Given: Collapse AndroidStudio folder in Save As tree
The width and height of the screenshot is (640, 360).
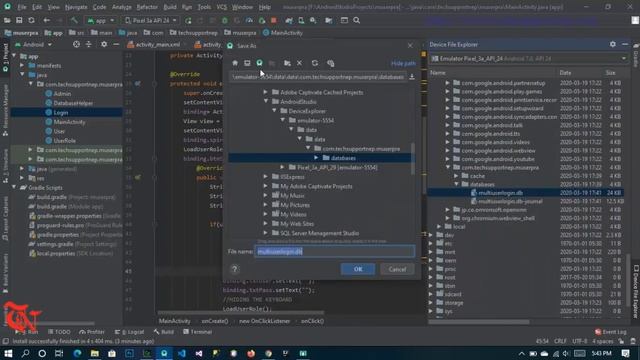Looking at the screenshot, I should pyautogui.click(x=266, y=102).
